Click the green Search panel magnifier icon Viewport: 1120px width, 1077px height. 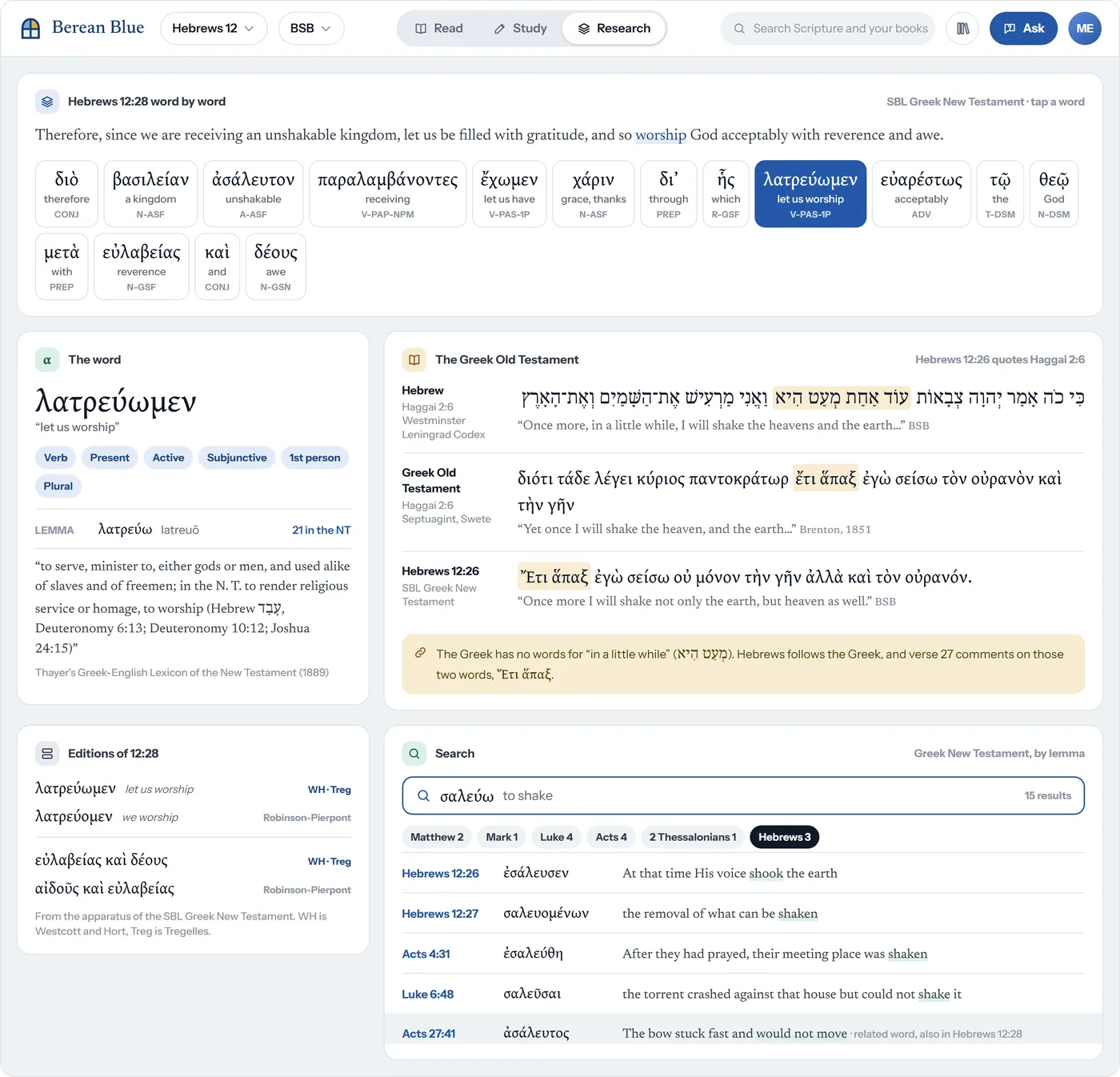414,754
